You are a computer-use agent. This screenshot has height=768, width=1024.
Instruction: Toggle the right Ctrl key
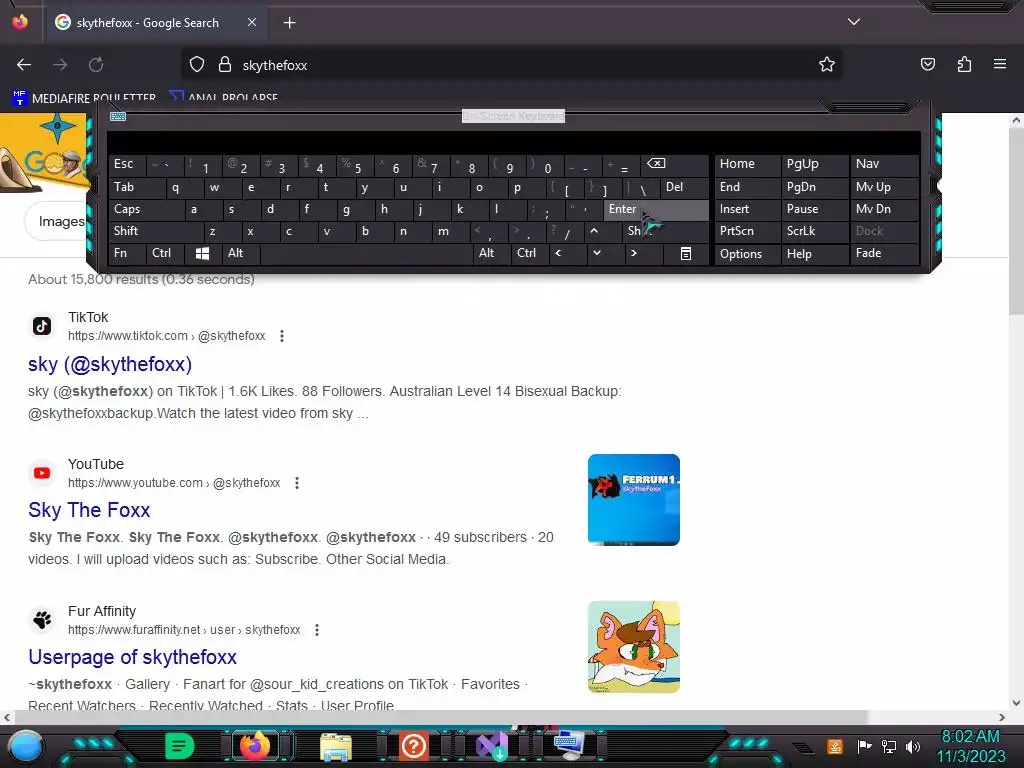click(x=530, y=253)
